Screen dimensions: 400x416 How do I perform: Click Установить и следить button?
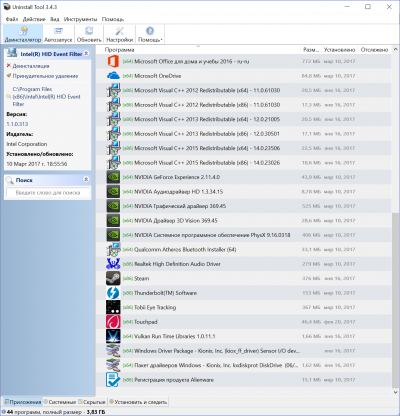point(138,402)
